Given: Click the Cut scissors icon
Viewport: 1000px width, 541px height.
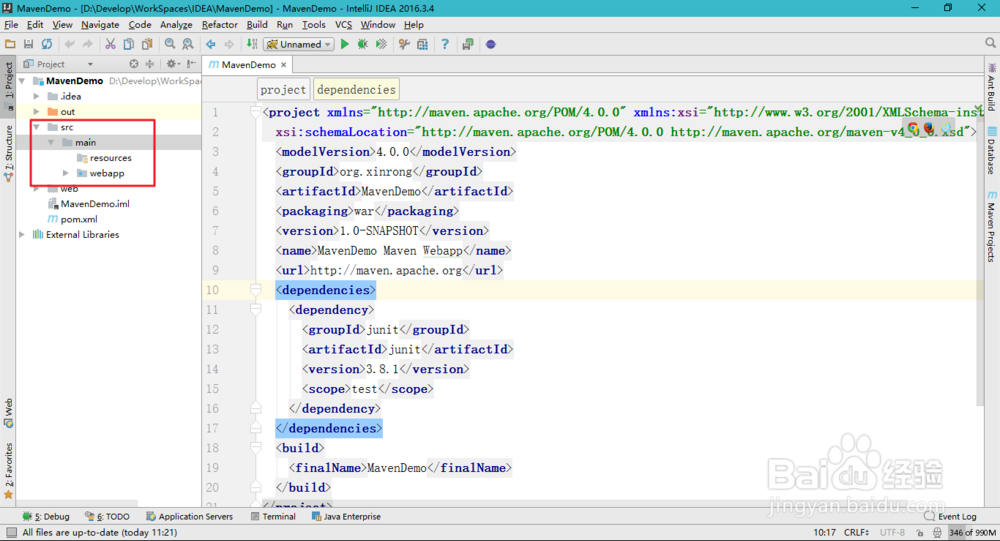Looking at the screenshot, I should click(110, 44).
